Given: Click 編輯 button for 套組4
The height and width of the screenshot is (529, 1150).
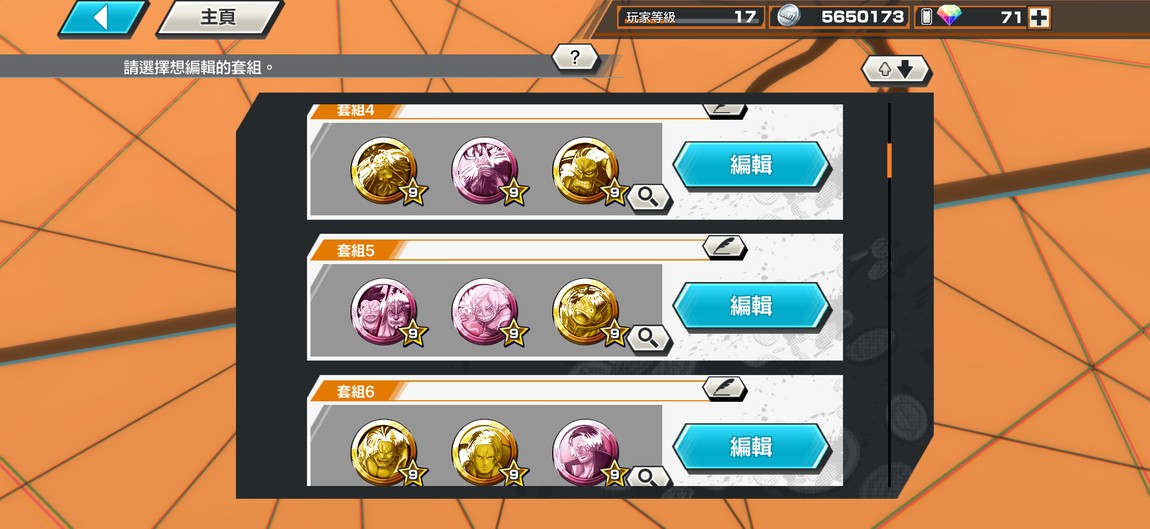Looking at the screenshot, I should [752, 165].
